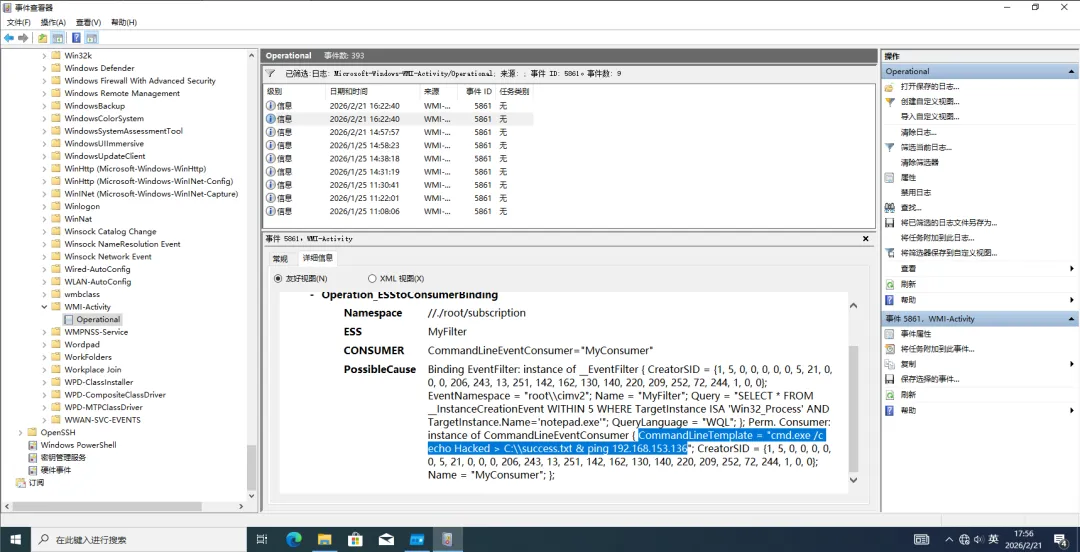1080x552 pixels.
Task: Click the 属性 properties icon in Operational actions
Action: pos(890,178)
